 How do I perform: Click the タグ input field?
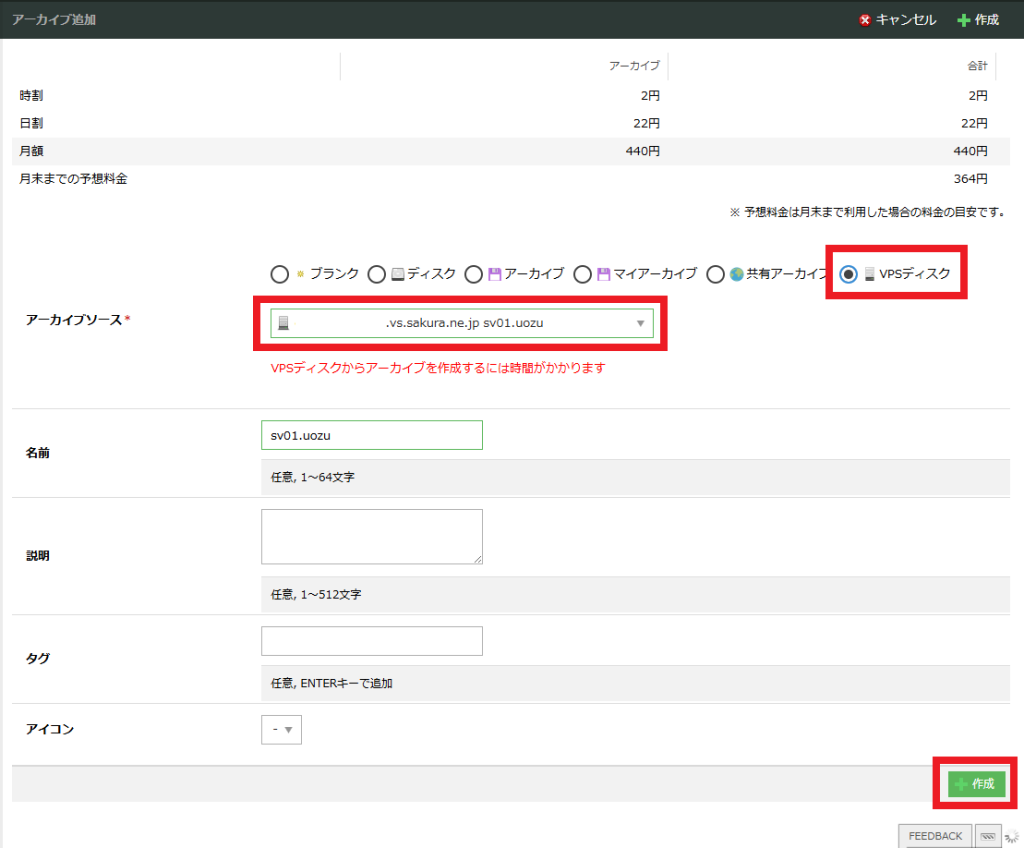click(x=371, y=641)
